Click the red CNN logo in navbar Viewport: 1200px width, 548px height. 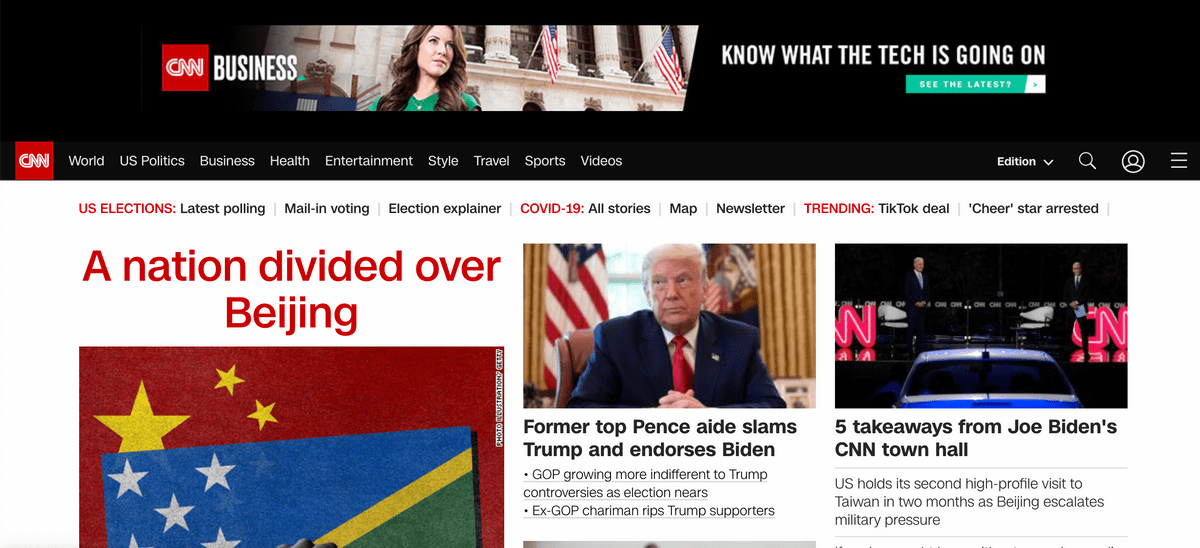[x=34, y=161]
